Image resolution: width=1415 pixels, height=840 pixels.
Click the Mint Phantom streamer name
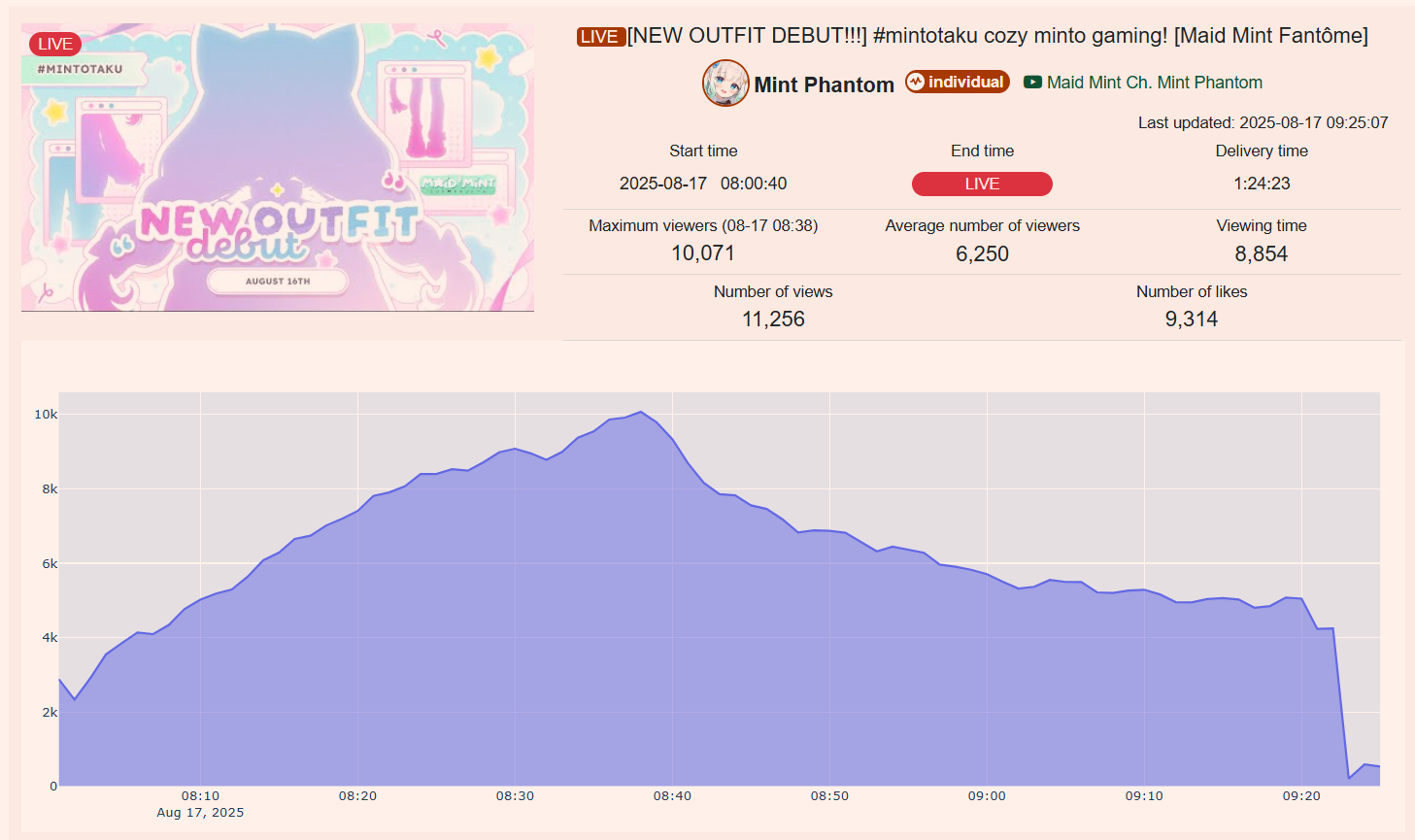coord(824,84)
